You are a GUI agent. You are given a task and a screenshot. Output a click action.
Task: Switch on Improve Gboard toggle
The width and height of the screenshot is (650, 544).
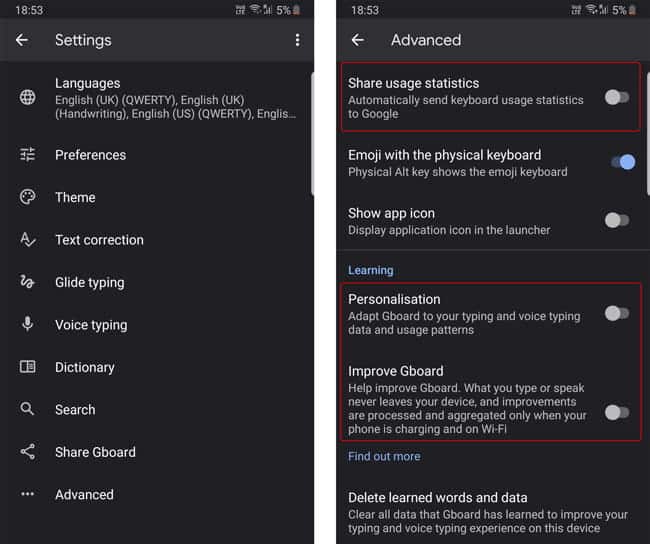(x=617, y=413)
